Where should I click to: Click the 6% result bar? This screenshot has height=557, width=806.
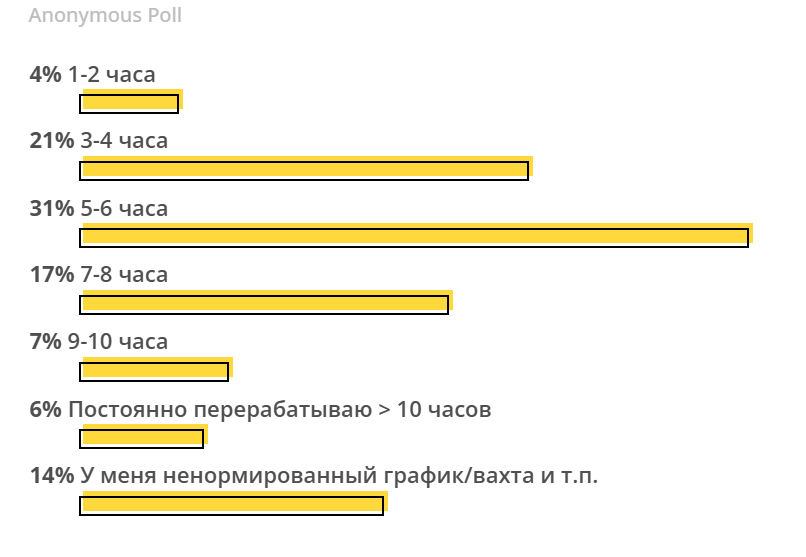click(142, 438)
